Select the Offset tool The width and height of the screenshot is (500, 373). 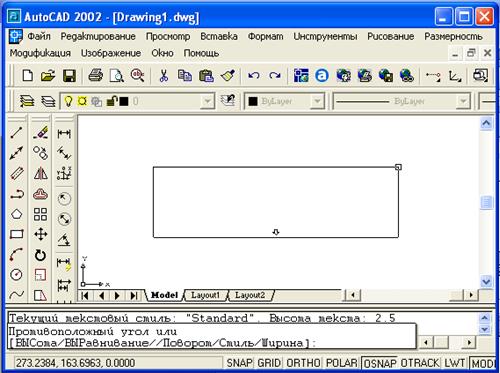click(x=41, y=194)
